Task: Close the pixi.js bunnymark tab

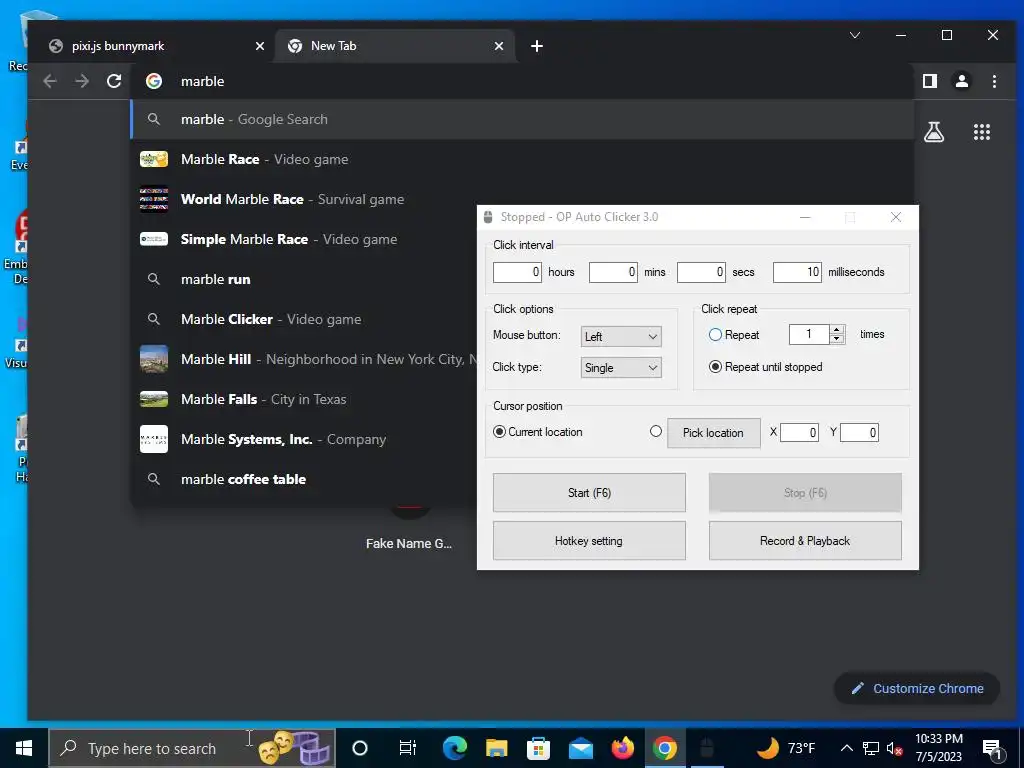Action: (x=260, y=46)
